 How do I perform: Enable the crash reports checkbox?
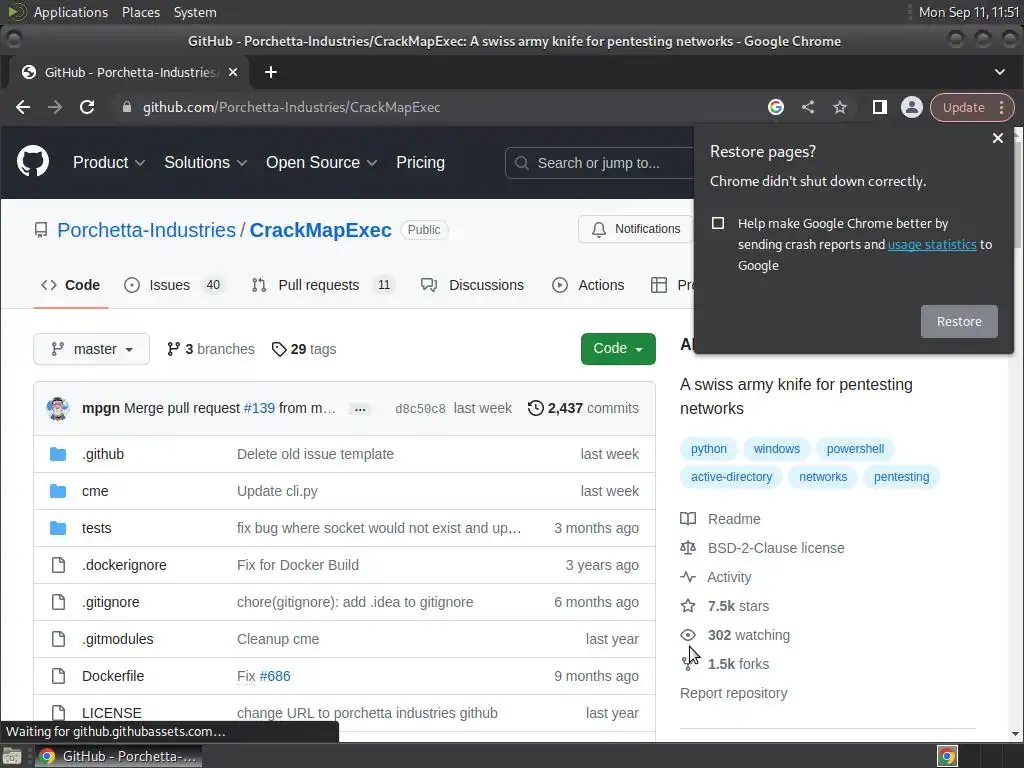tap(718, 223)
